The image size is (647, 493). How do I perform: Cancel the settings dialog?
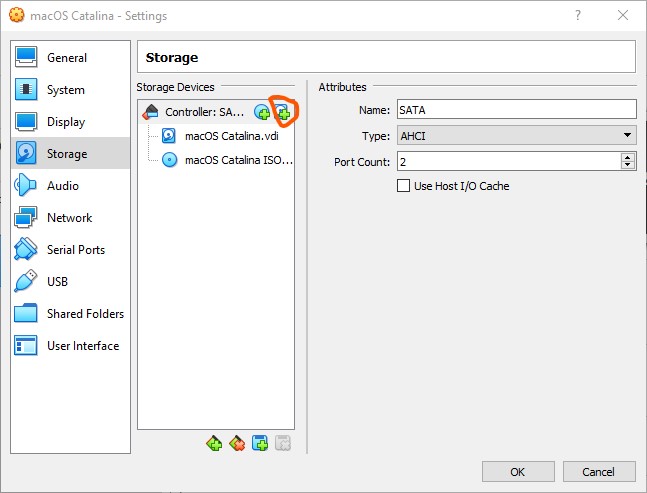pos(599,472)
